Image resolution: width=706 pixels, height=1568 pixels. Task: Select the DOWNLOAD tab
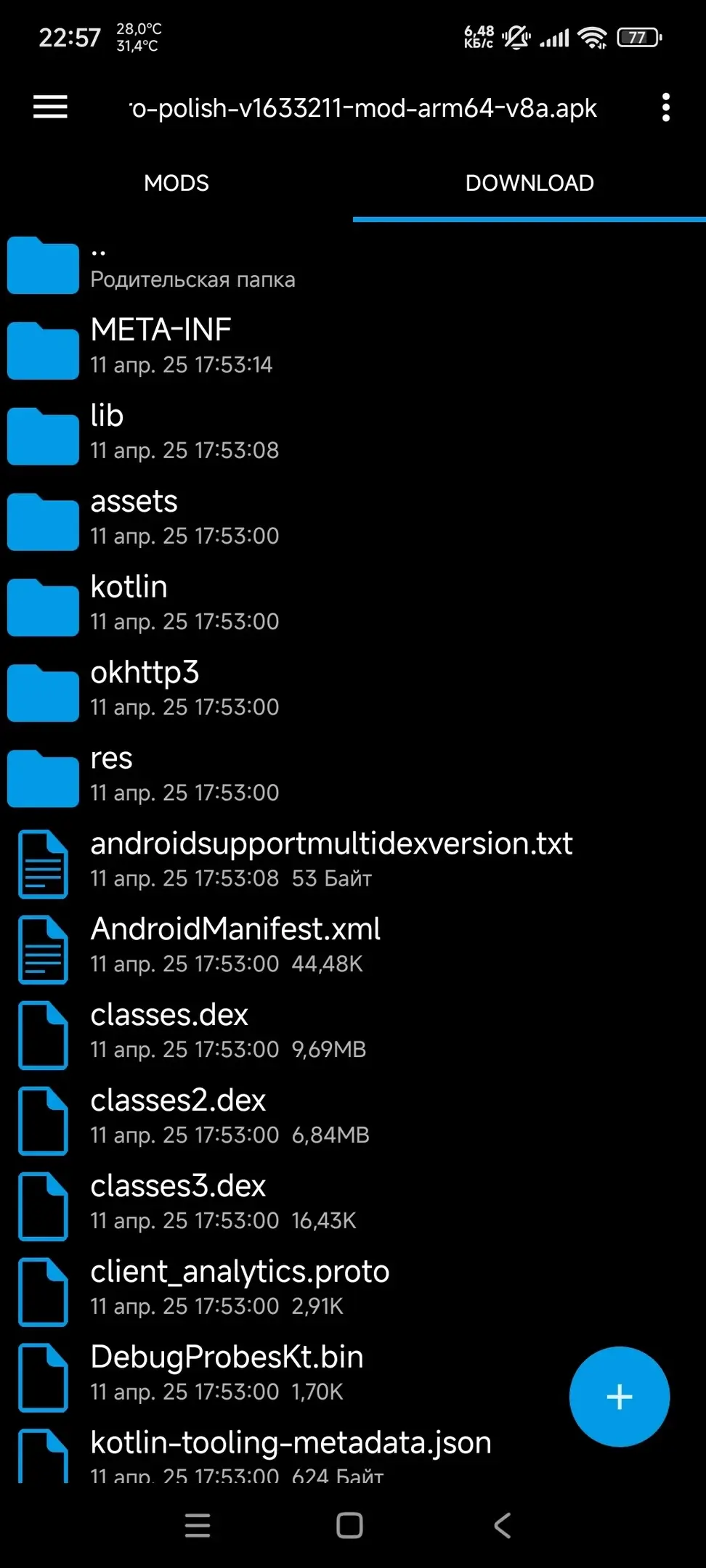click(529, 183)
